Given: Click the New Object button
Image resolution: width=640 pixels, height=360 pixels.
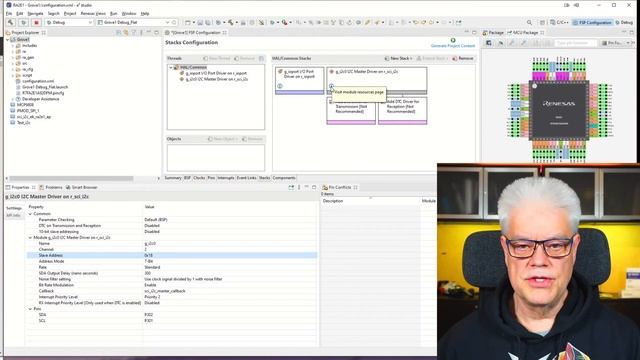Looking at the screenshot, I should 222,139.
